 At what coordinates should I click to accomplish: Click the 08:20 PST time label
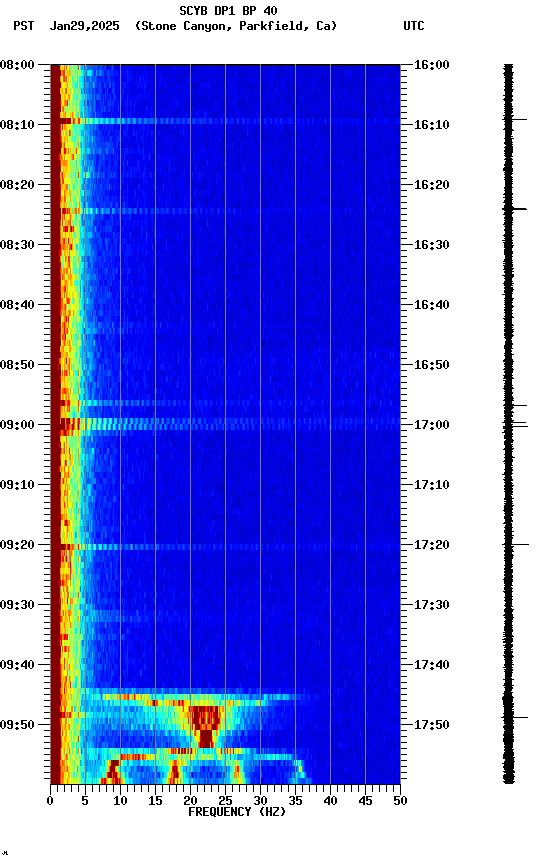click(17, 185)
